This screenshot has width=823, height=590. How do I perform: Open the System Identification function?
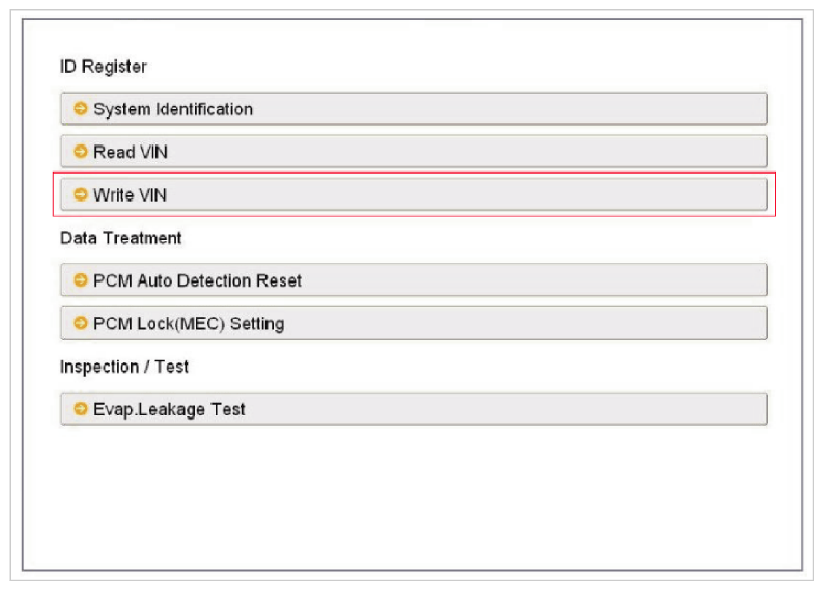[413, 109]
